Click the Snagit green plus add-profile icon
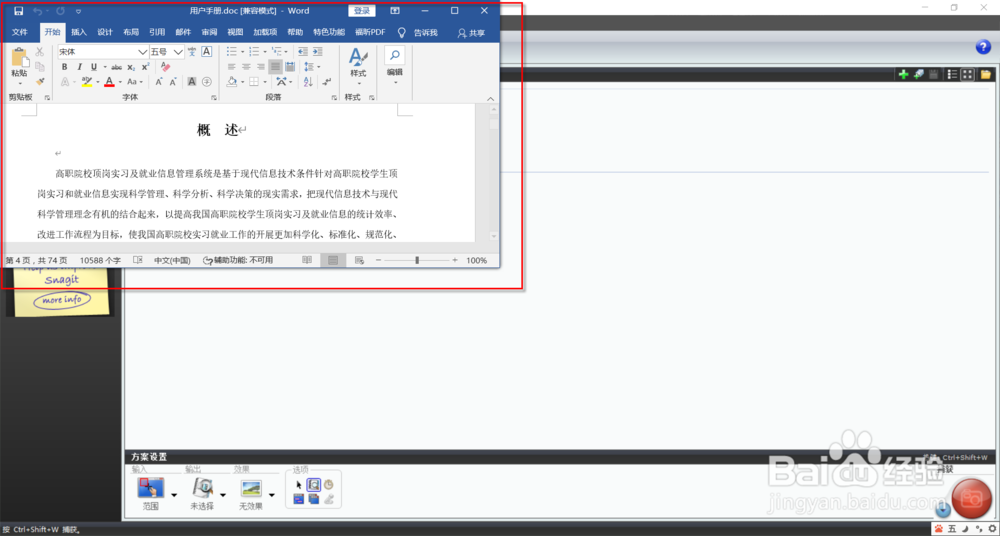 [903, 74]
